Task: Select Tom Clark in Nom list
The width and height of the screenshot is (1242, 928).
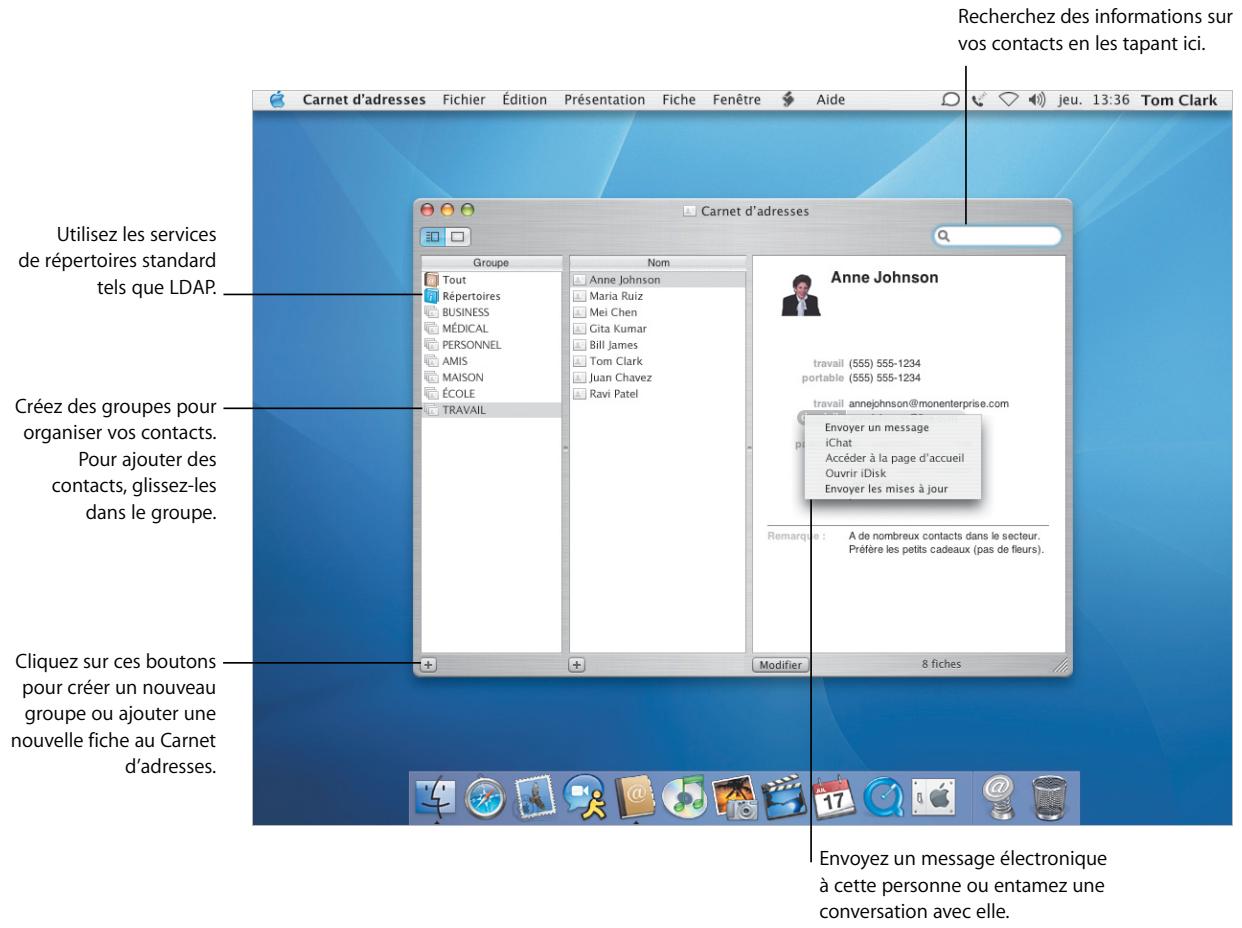Action: (658, 361)
